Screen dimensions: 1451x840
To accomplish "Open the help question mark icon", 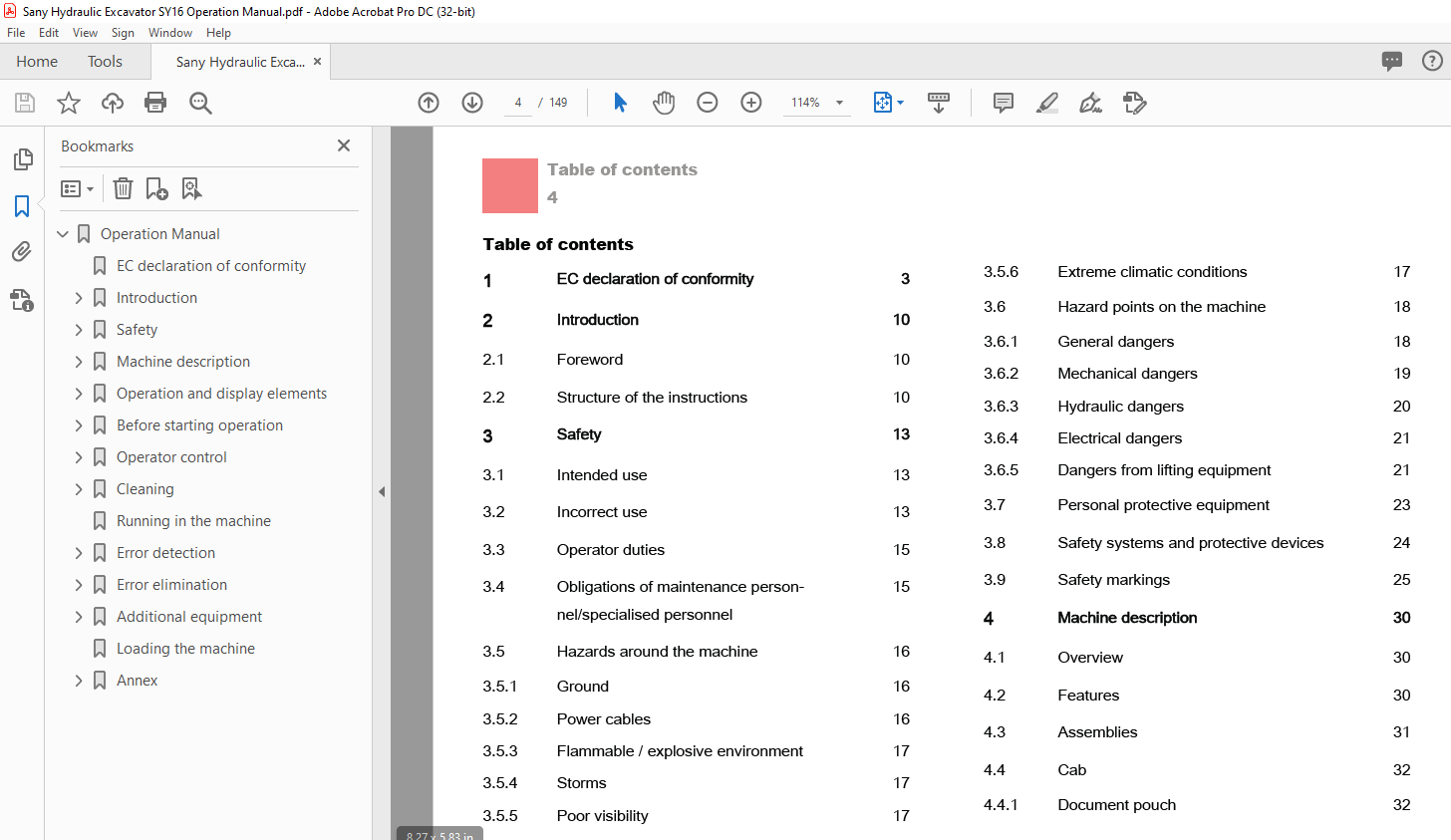I will pyautogui.click(x=1432, y=61).
